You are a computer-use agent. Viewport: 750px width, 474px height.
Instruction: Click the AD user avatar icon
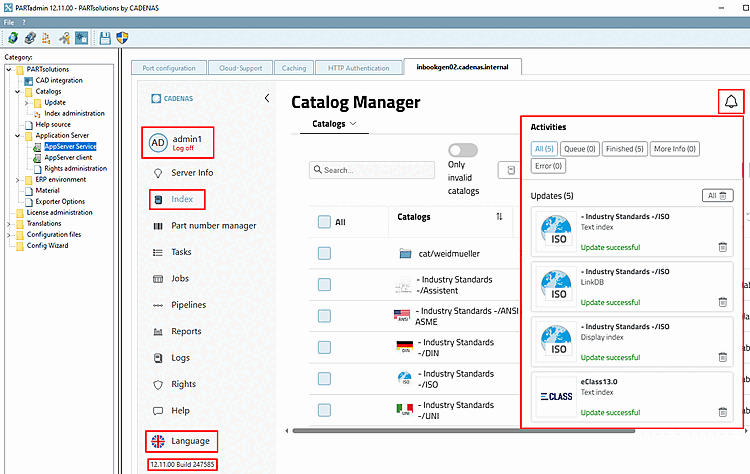click(x=158, y=143)
